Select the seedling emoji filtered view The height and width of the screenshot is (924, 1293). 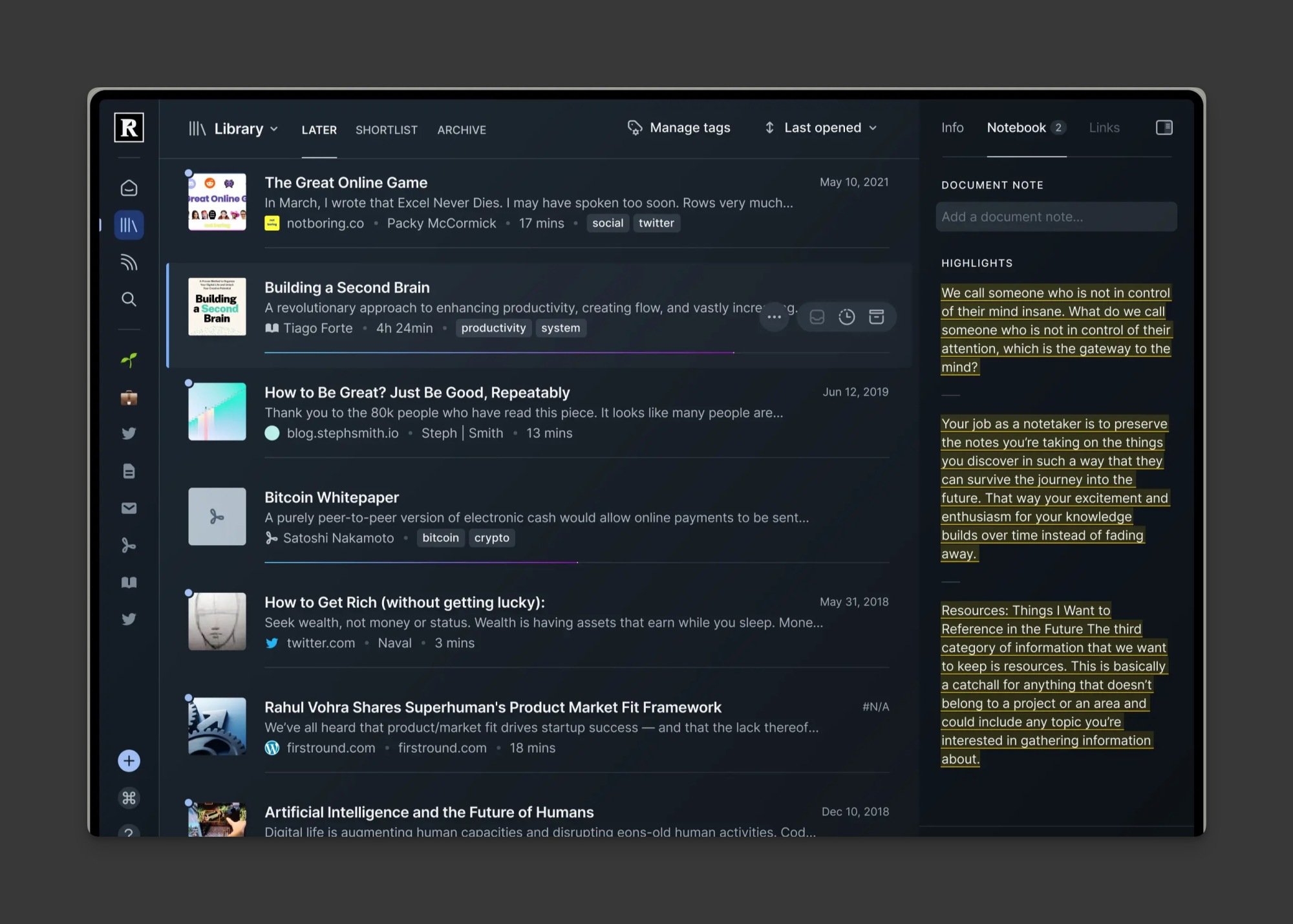(x=129, y=360)
